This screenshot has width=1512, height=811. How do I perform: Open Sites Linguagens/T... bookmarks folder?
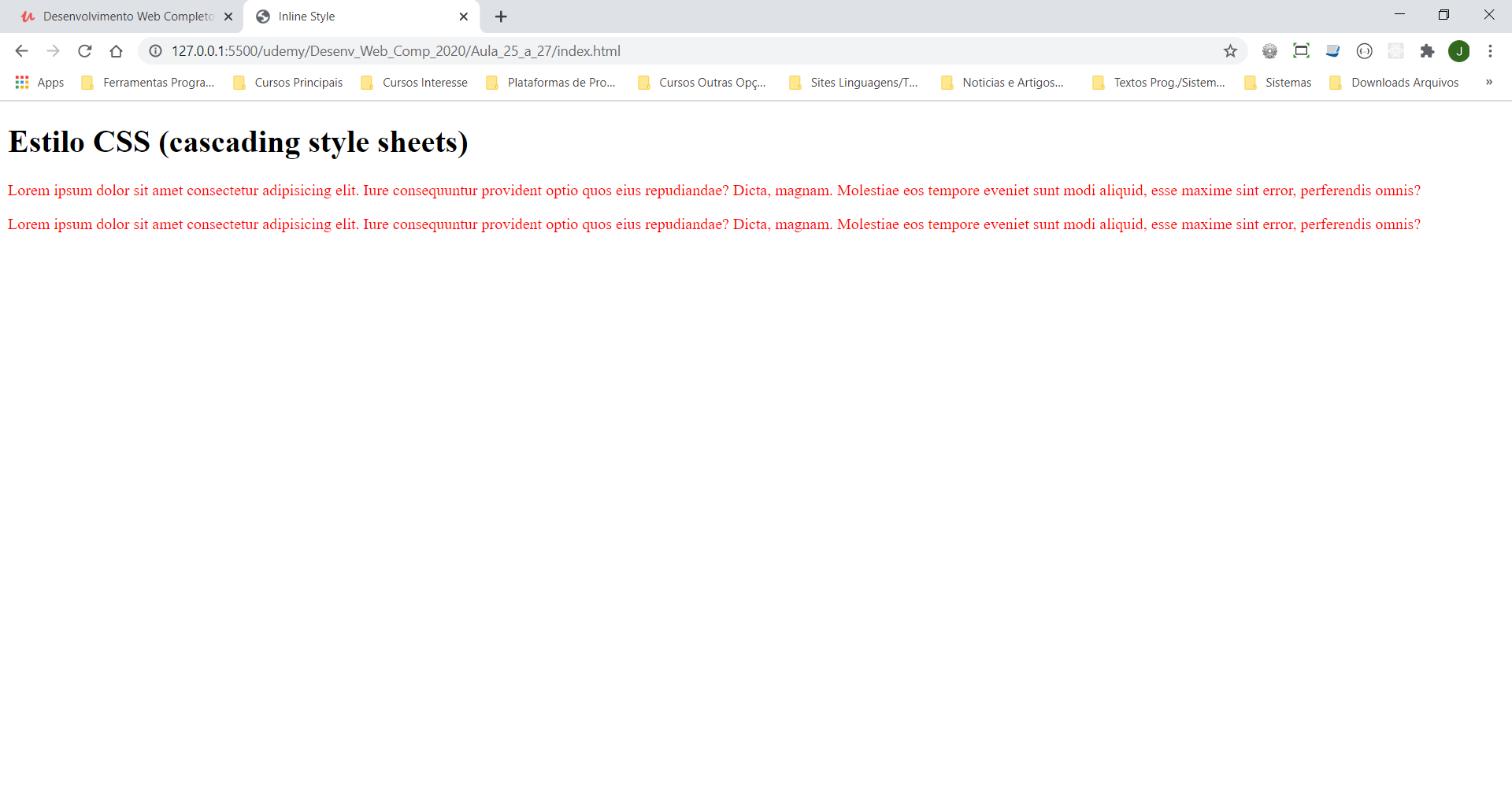tap(854, 83)
